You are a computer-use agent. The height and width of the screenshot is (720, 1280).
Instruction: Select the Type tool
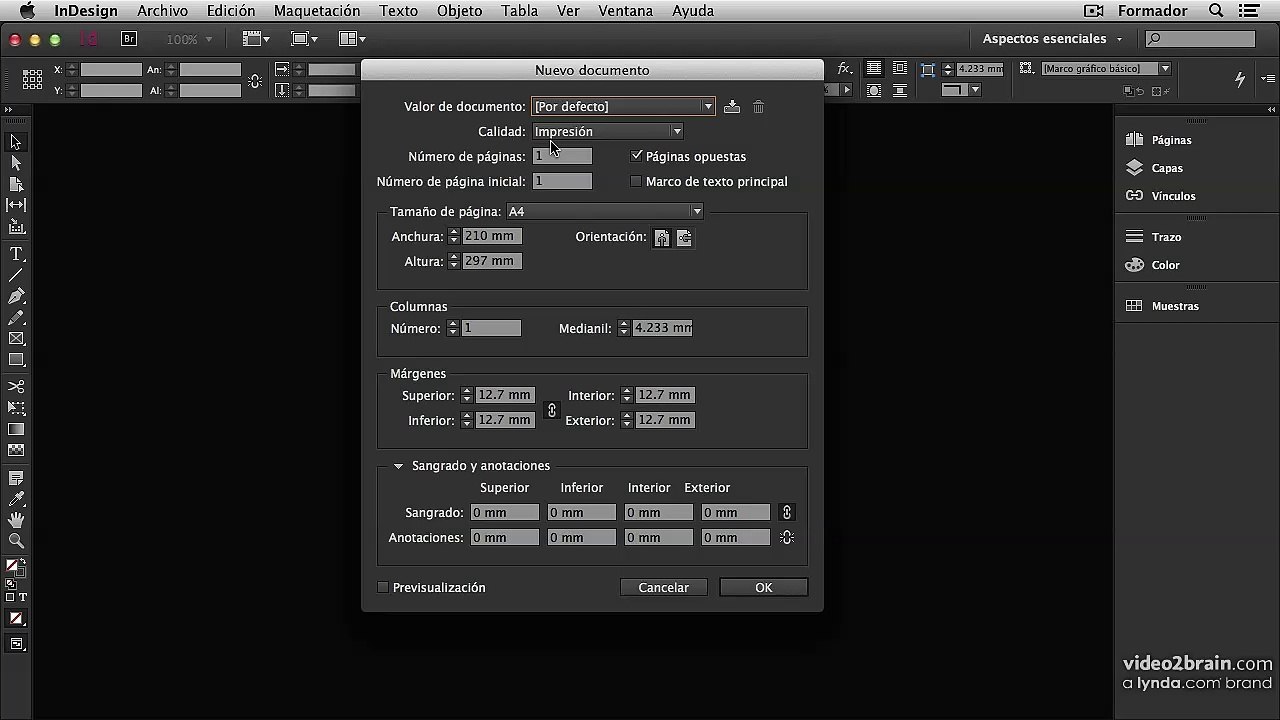[x=16, y=254]
